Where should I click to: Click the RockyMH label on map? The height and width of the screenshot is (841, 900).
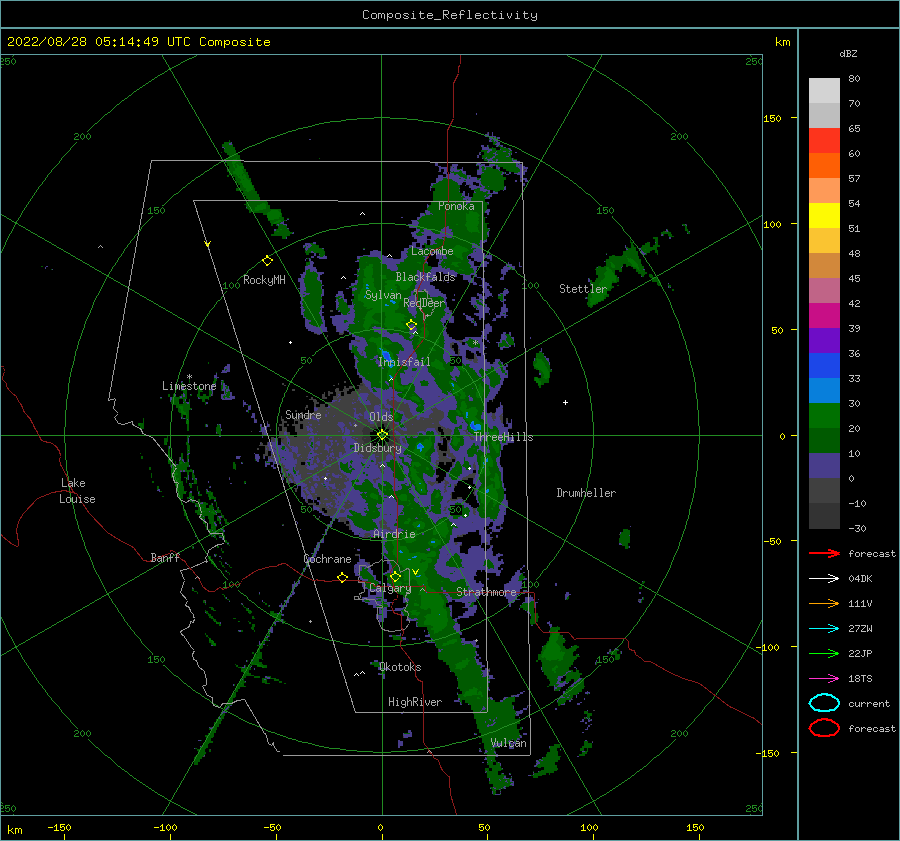[264, 280]
